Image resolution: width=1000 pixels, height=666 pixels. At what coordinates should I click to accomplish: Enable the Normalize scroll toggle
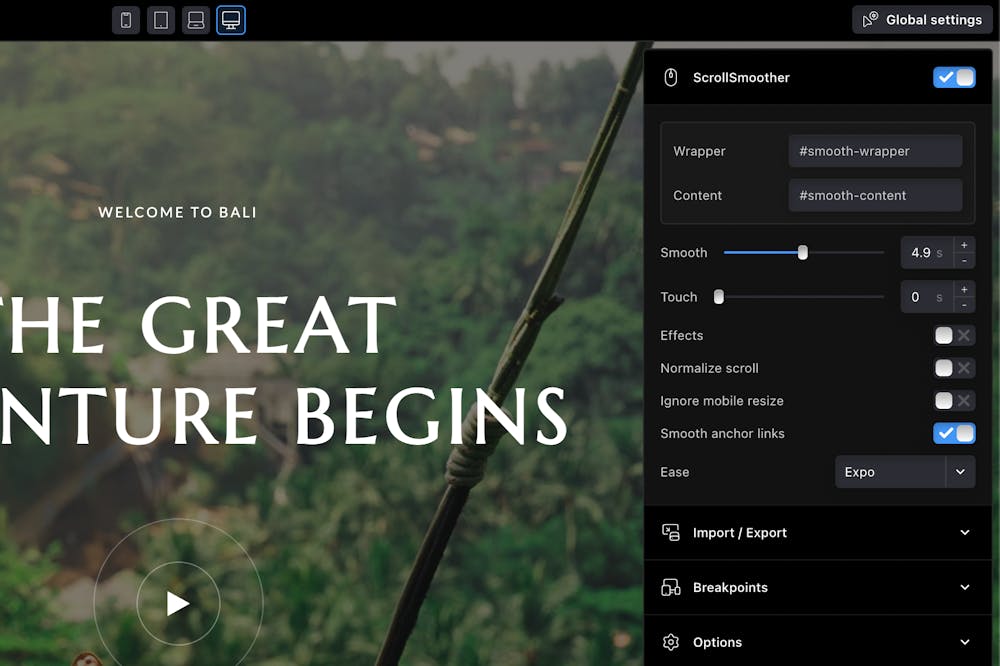click(x=954, y=368)
